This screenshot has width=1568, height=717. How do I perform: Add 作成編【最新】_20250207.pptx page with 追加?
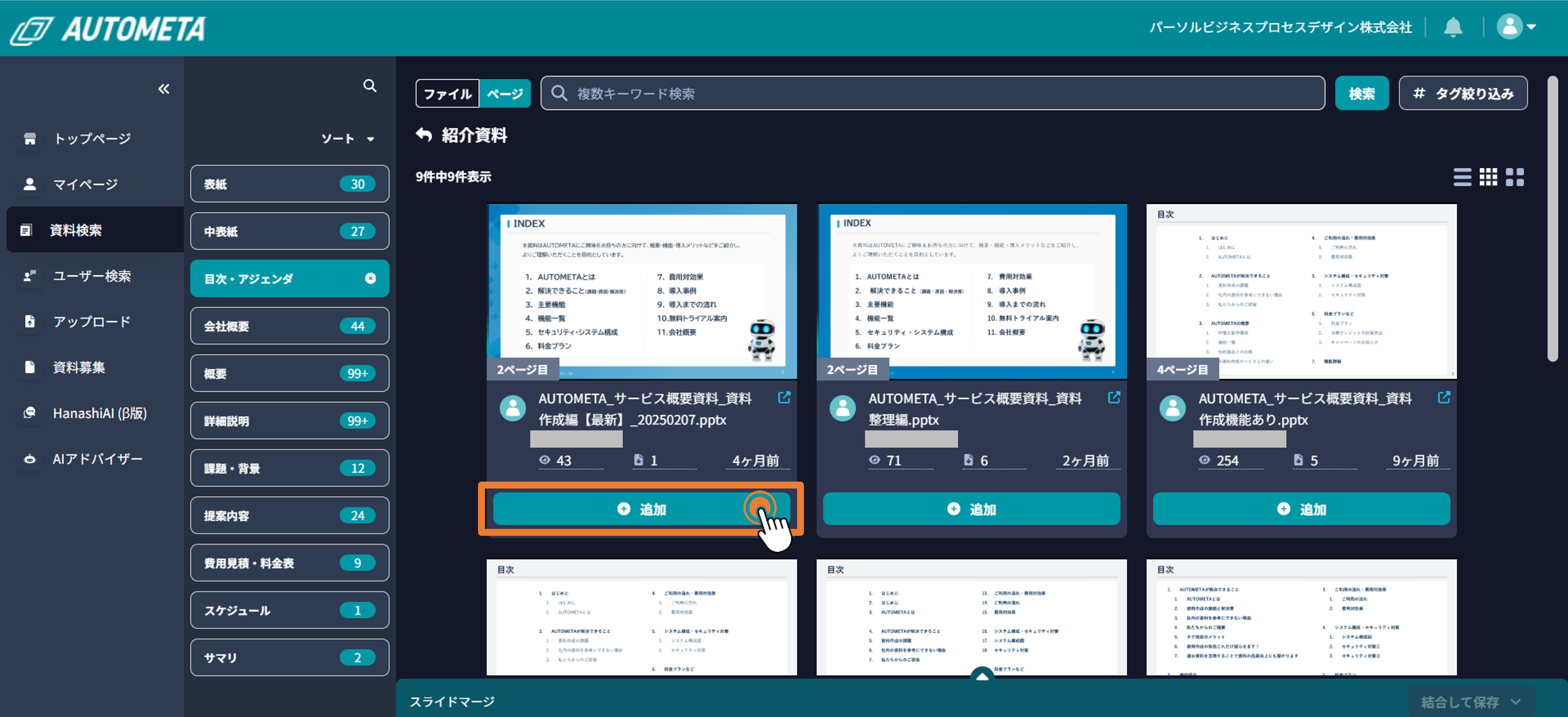pos(641,509)
